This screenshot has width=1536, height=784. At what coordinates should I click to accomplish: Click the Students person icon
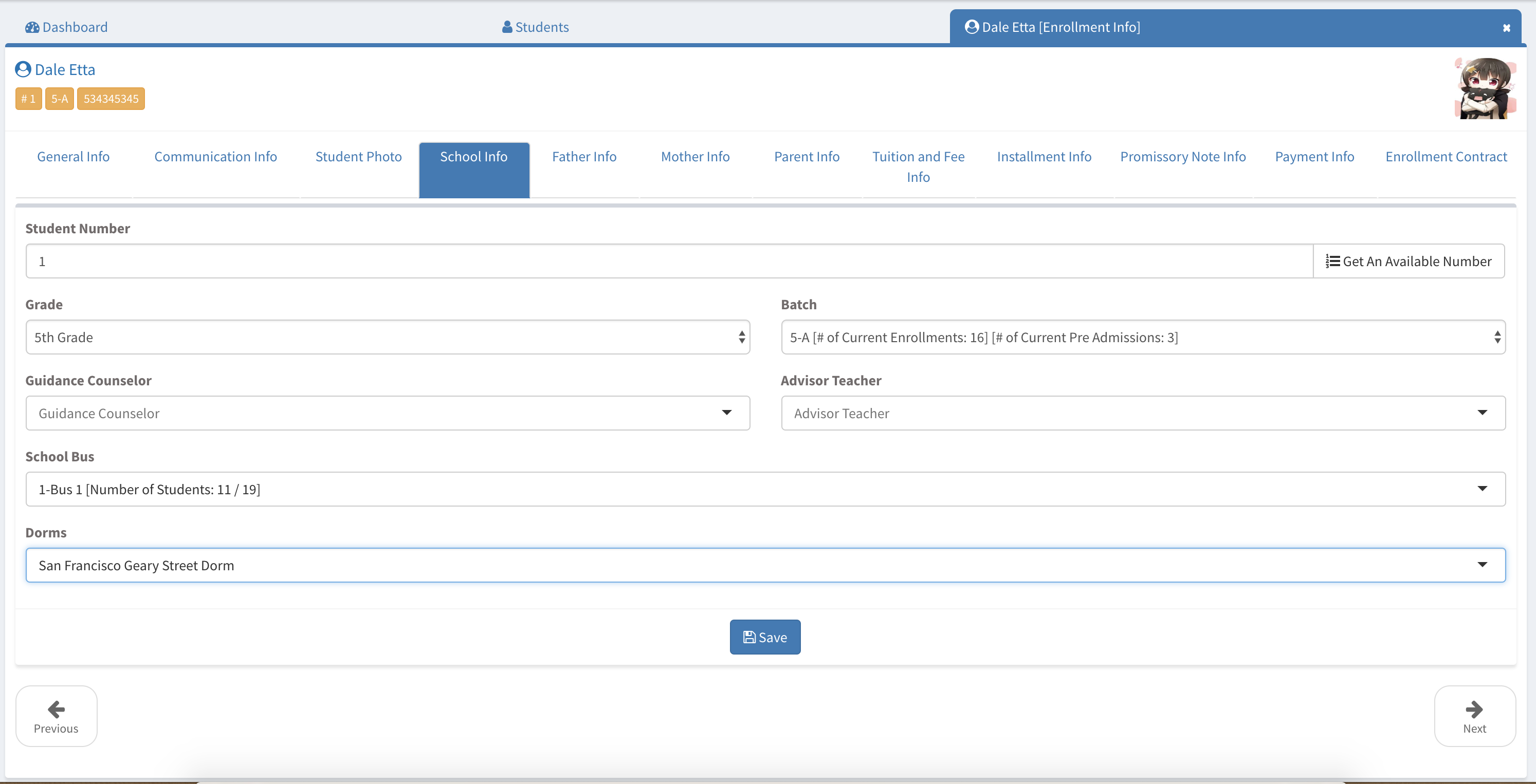tap(507, 27)
